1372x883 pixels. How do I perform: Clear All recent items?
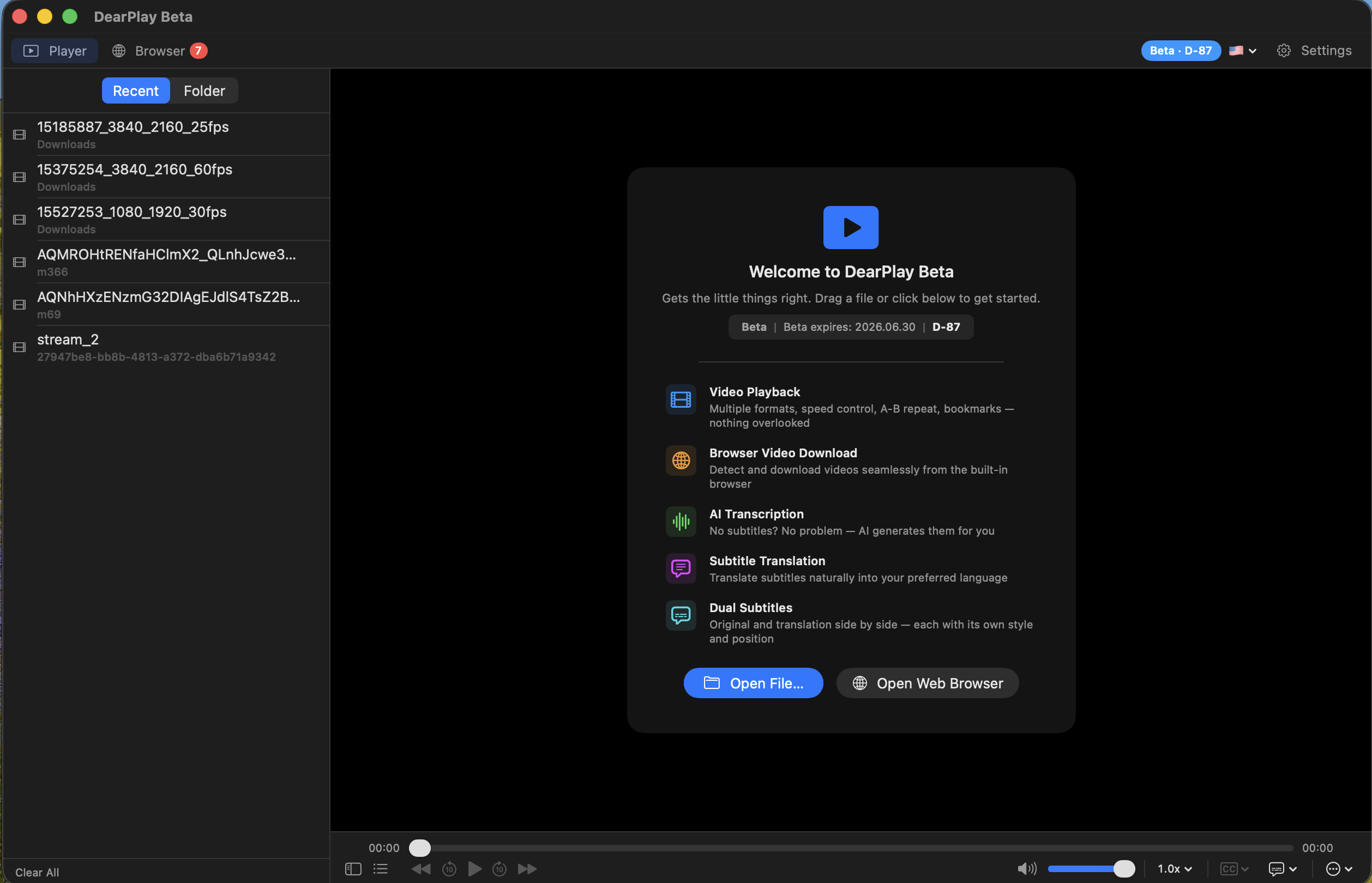[37, 872]
